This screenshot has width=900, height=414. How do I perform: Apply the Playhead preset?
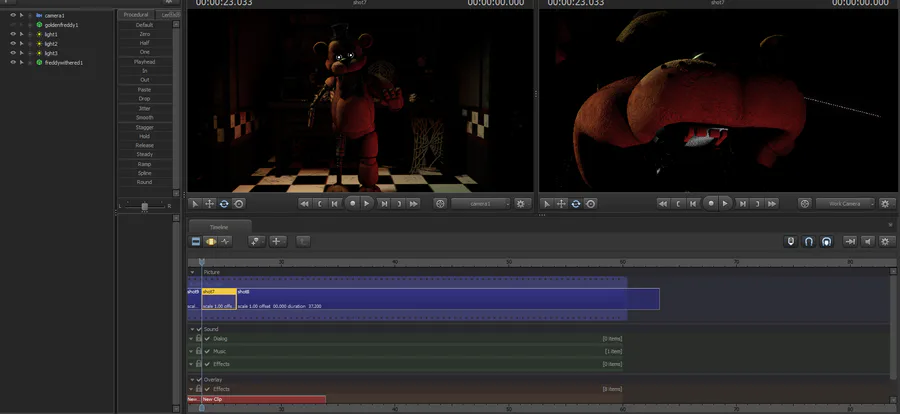(145, 61)
